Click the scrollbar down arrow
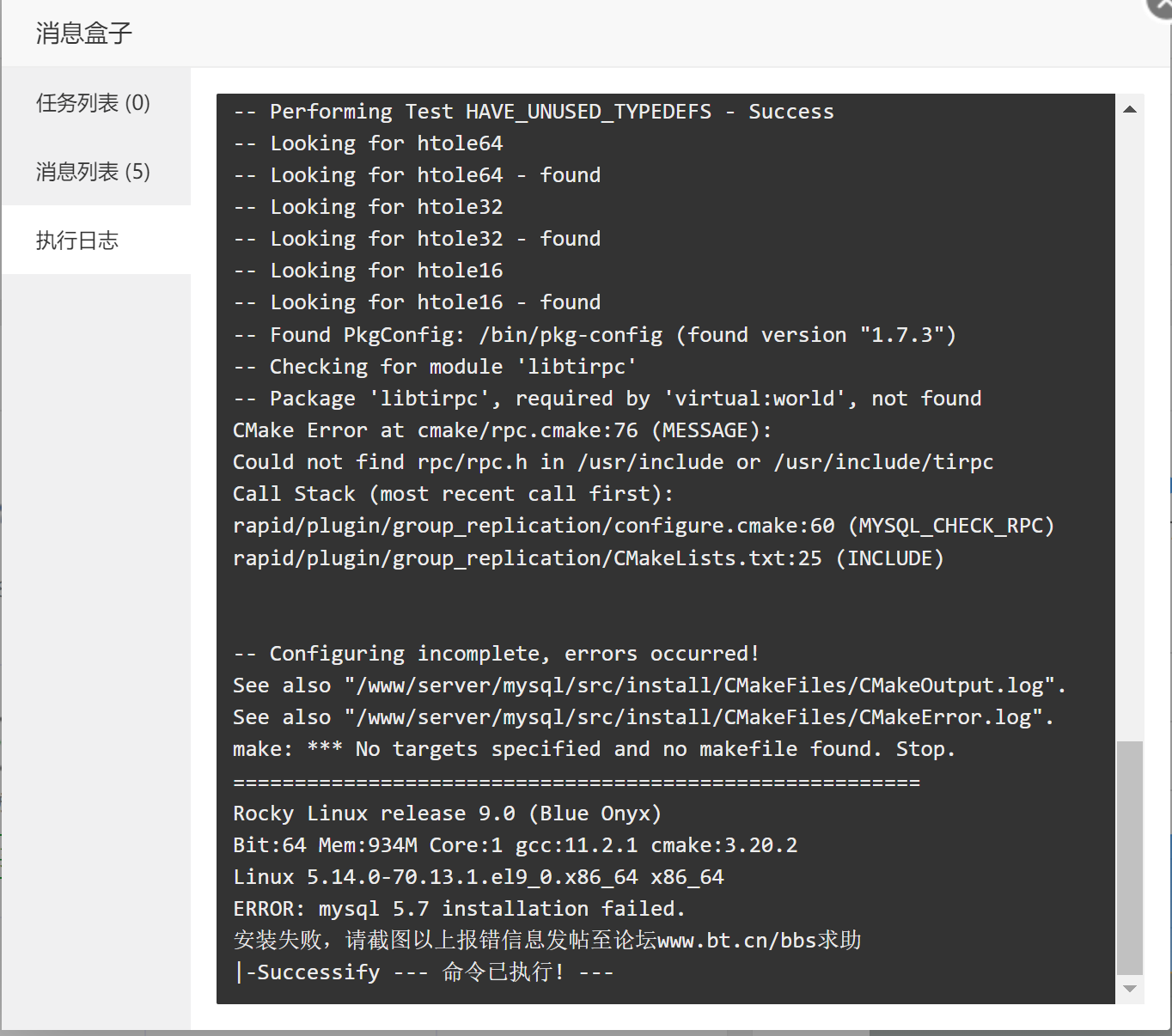Image resolution: width=1172 pixels, height=1036 pixels. pyautogui.click(x=1130, y=990)
